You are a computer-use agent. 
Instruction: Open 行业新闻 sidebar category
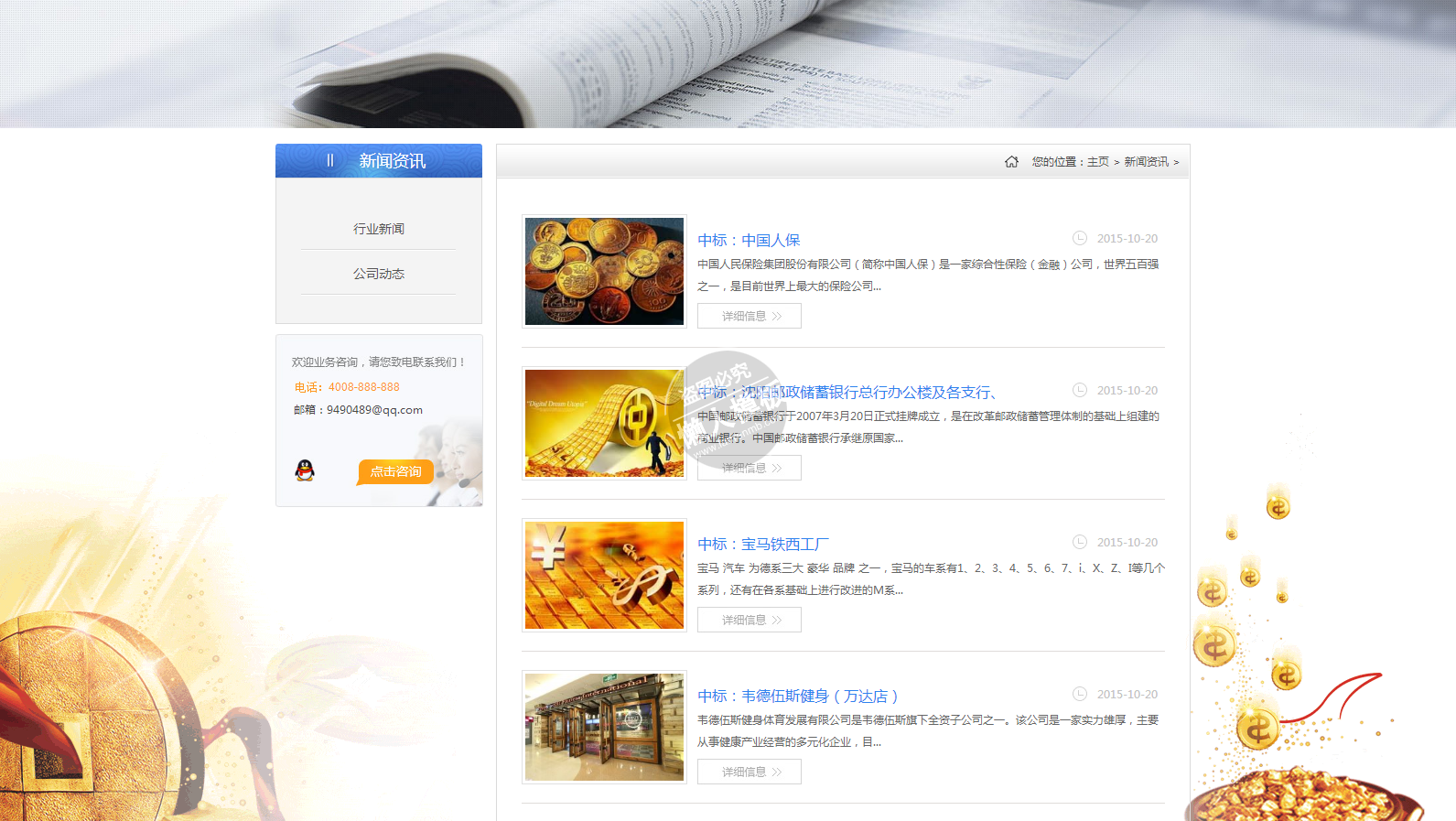pos(378,229)
